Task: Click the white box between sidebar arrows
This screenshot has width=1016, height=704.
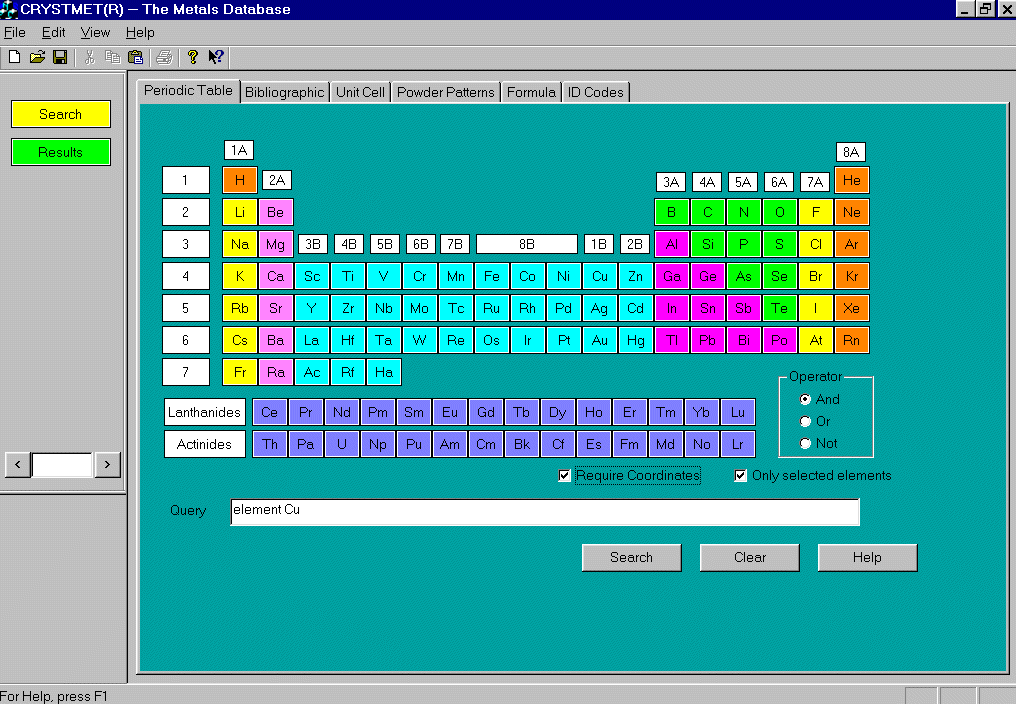Action: click(x=62, y=465)
